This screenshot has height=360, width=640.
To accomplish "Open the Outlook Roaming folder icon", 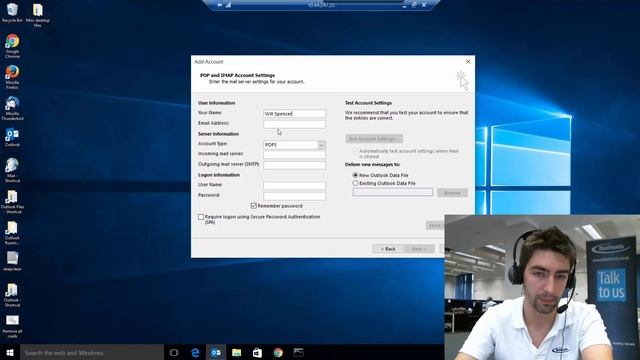I will (x=12, y=233).
